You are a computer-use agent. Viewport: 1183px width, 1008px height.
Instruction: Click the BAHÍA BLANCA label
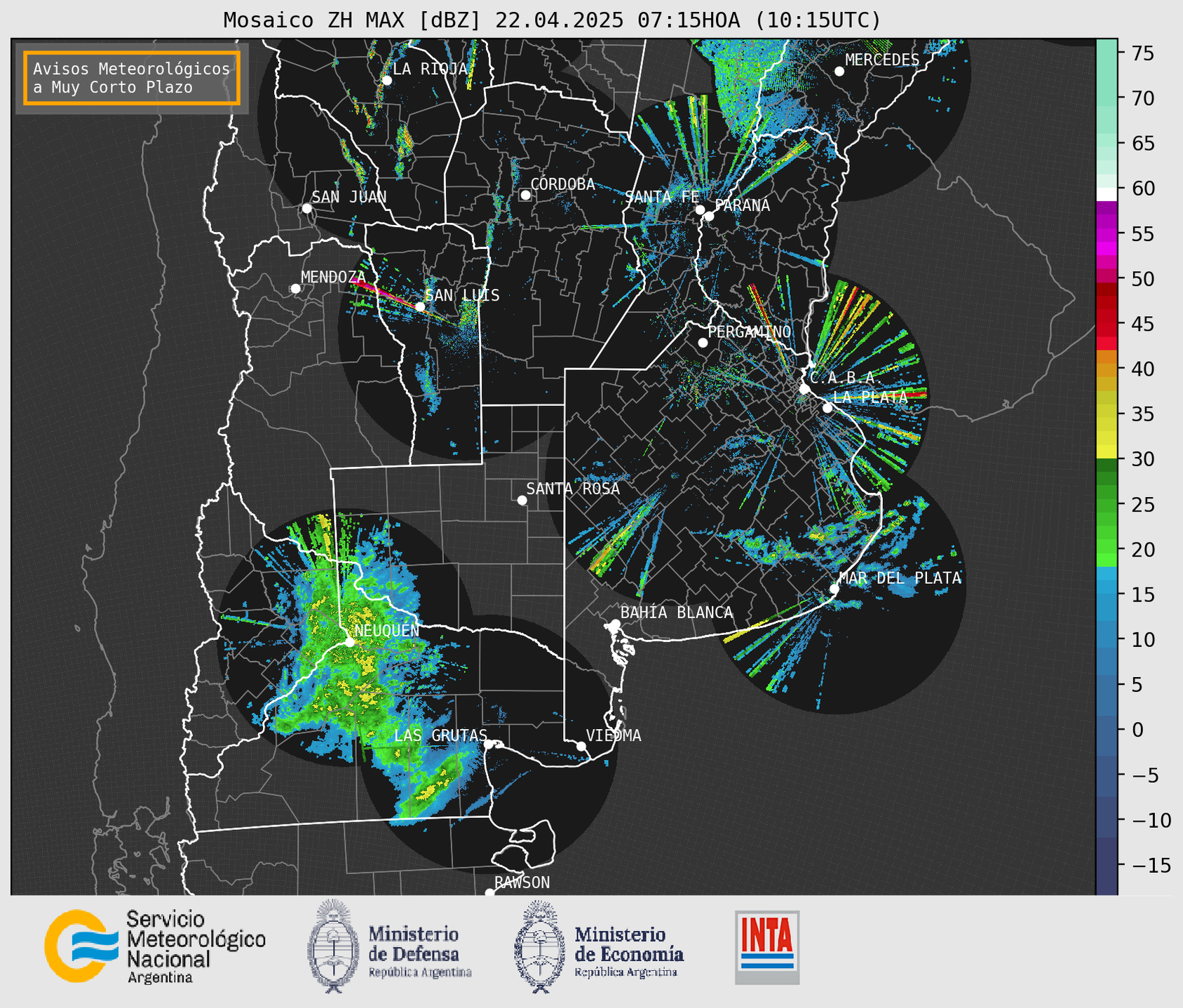(677, 613)
